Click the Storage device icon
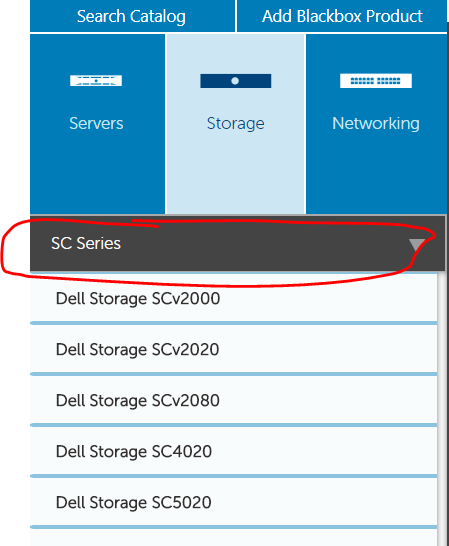Viewport: 449px width, 546px height. click(235, 81)
